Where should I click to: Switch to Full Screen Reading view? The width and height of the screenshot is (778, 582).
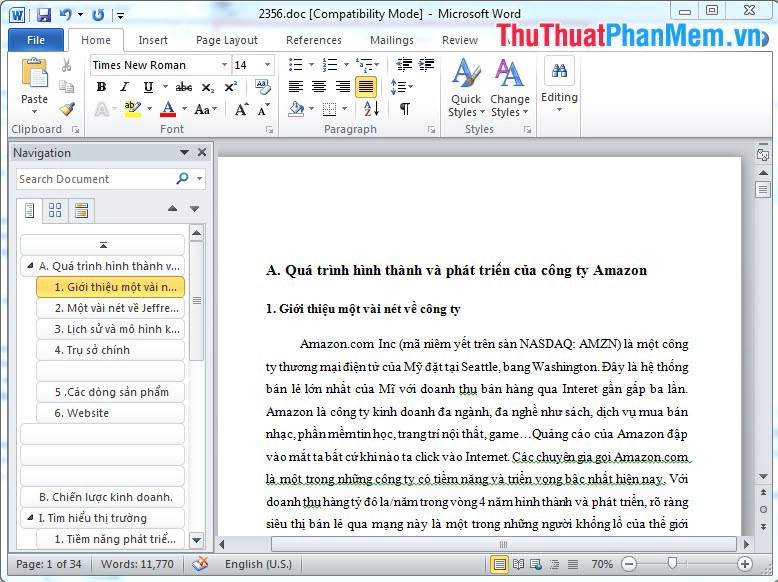[x=518, y=564]
